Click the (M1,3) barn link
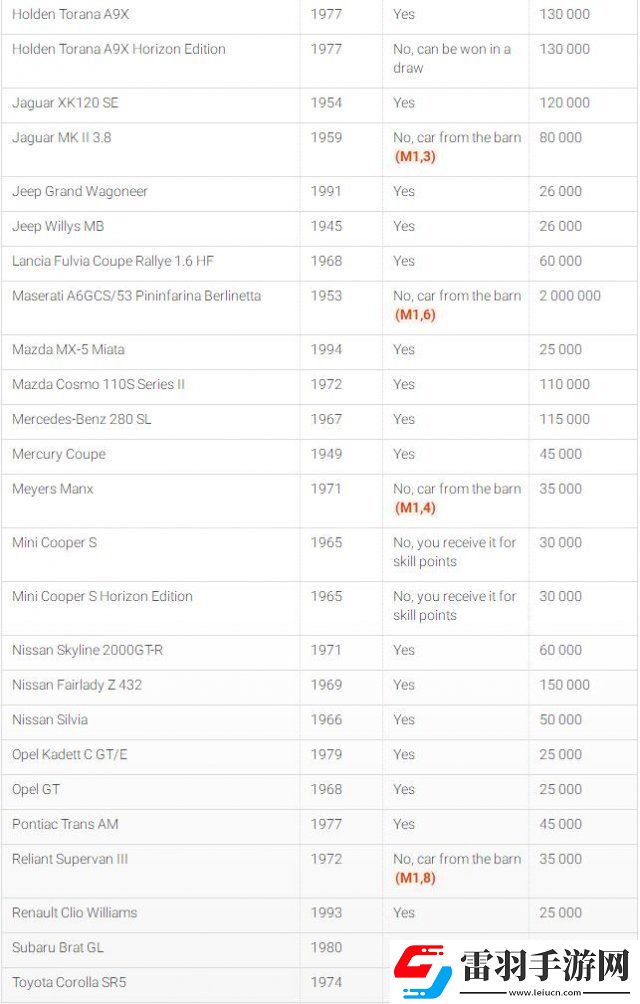 coord(415,157)
